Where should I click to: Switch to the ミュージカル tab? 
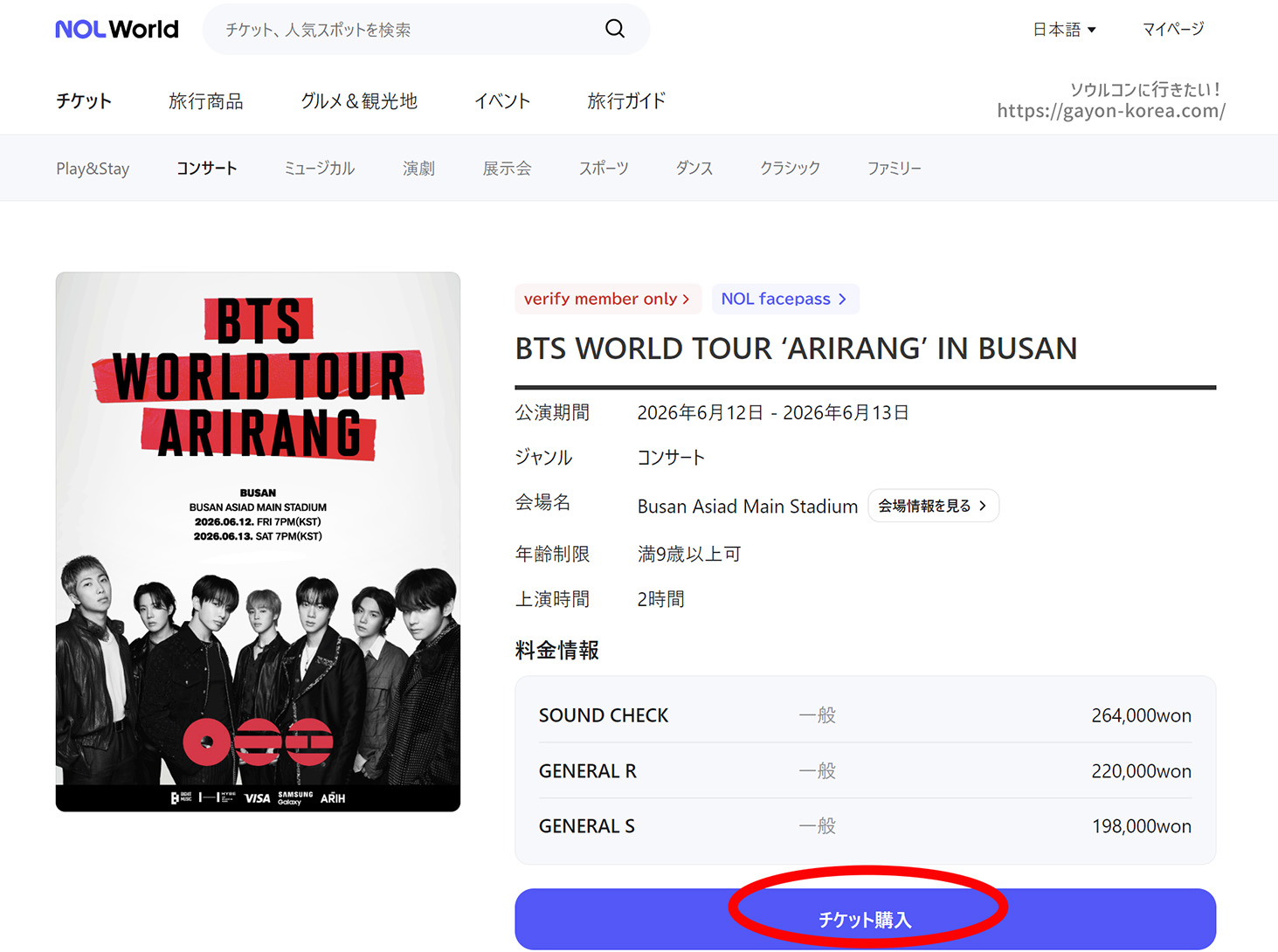click(320, 169)
